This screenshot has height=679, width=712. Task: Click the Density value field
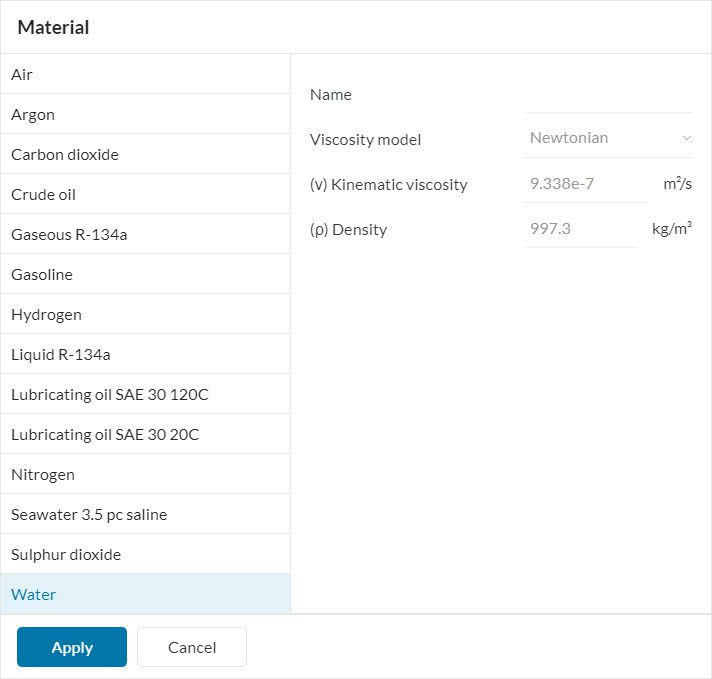(580, 229)
